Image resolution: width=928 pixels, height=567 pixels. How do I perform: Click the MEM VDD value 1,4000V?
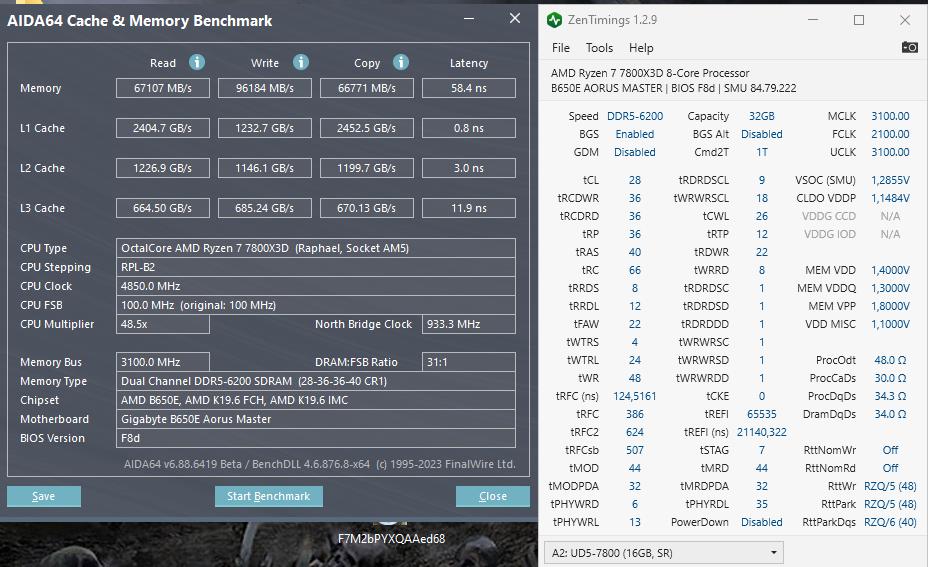(x=890, y=270)
